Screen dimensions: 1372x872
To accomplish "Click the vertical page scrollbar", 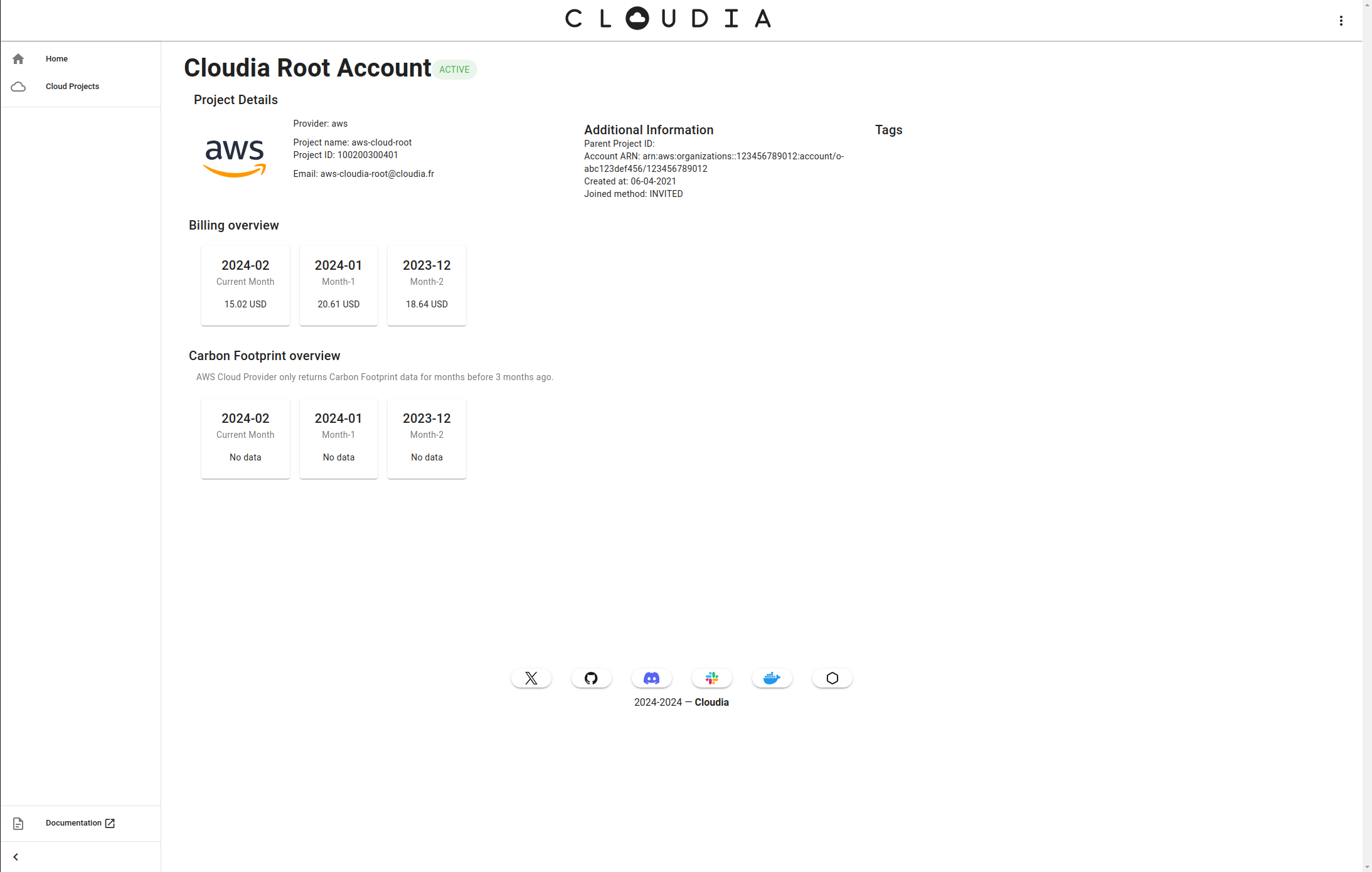I will pyautogui.click(x=1367, y=436).
